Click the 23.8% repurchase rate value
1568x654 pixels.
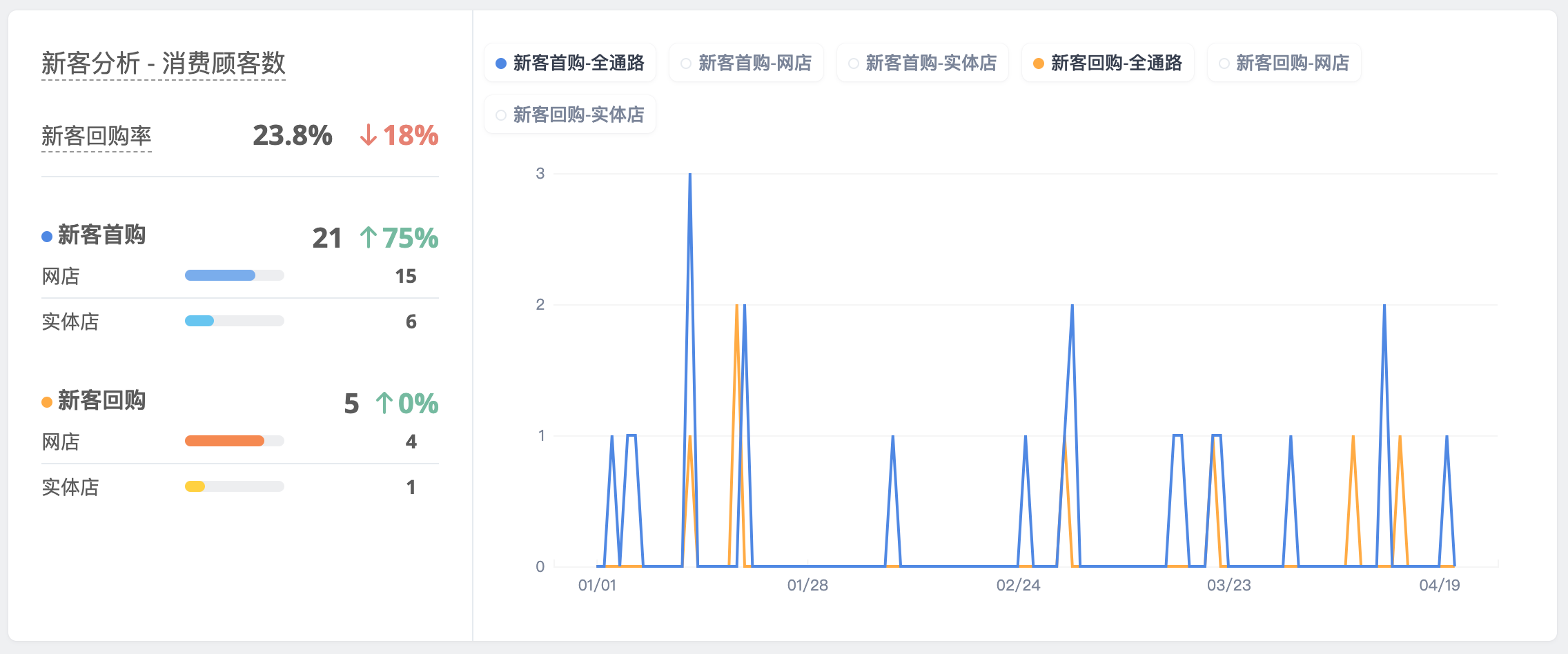click(x=293, y=135)
